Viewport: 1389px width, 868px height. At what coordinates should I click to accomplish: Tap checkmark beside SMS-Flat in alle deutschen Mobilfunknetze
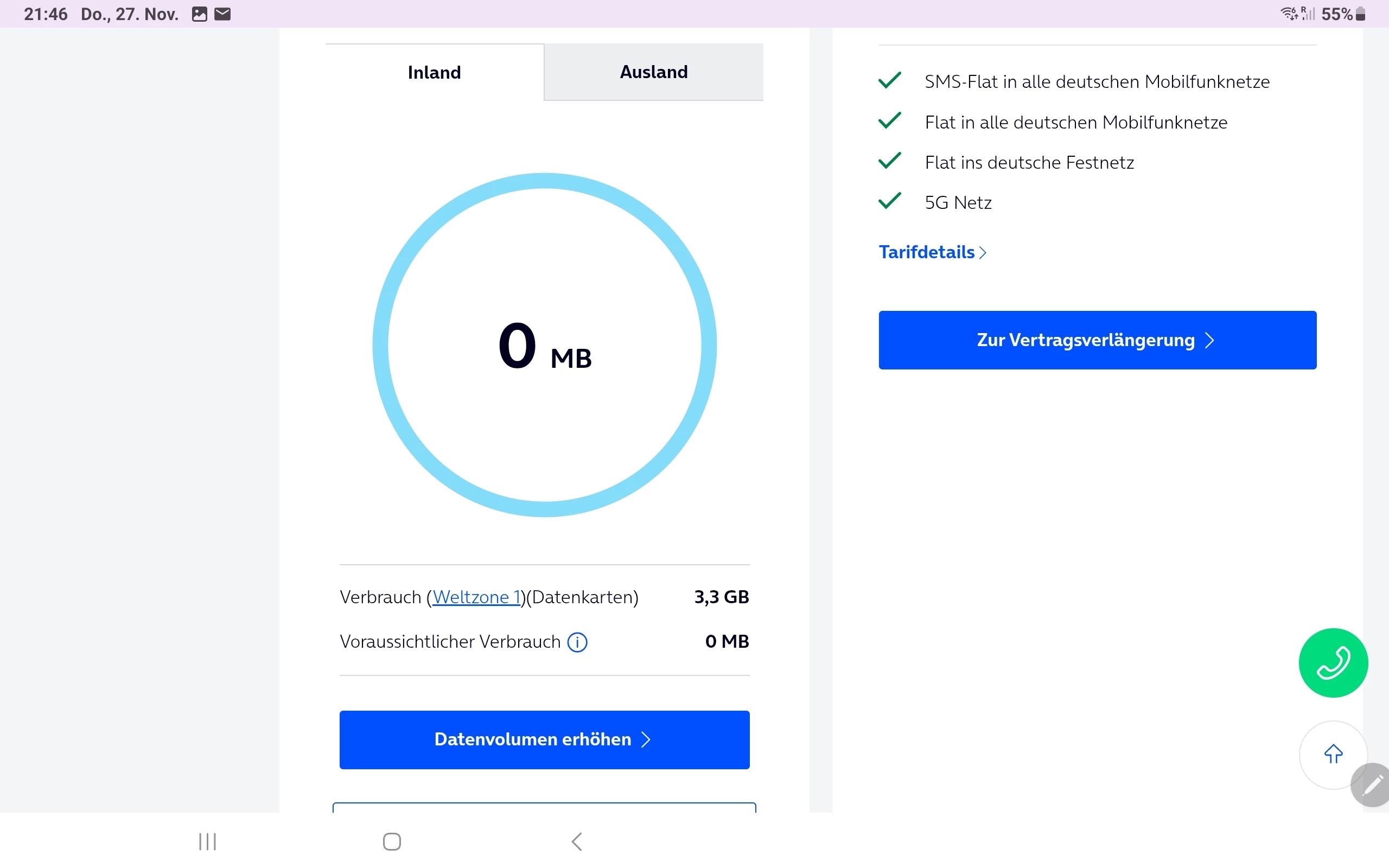pos(890,80)
